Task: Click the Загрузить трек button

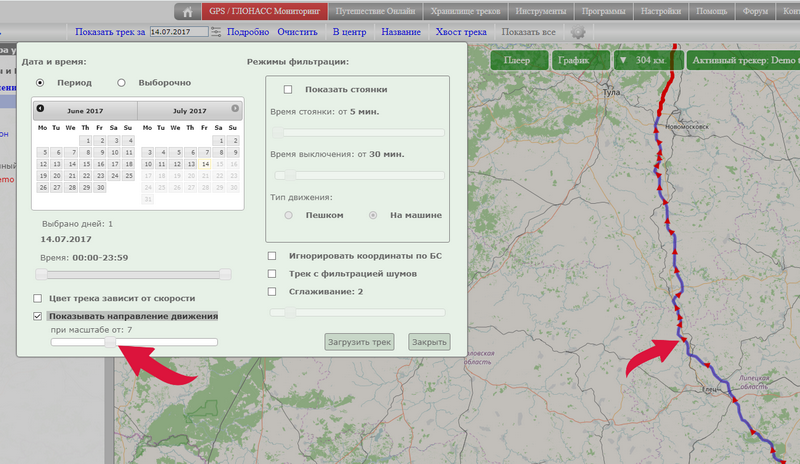Action: click(360, 342)
